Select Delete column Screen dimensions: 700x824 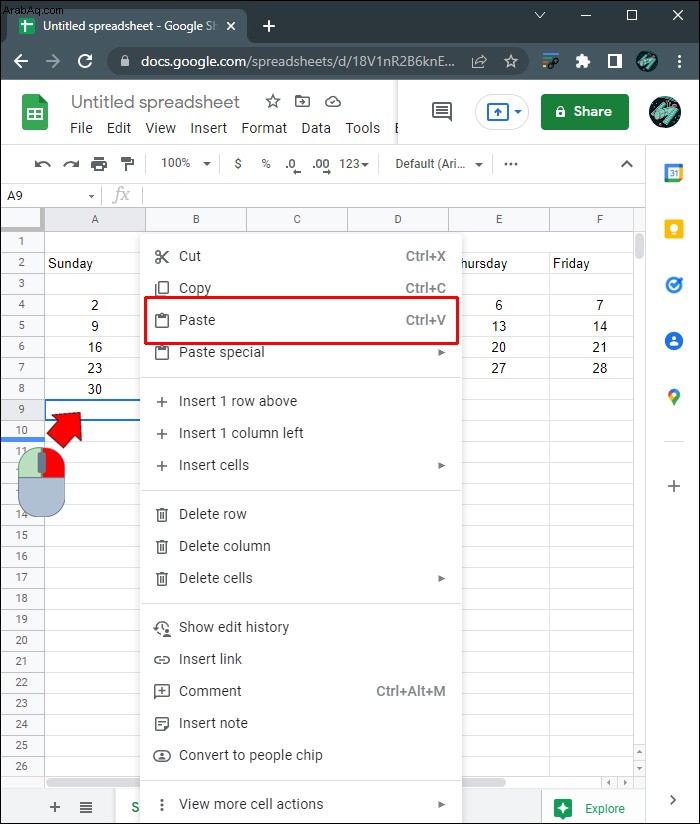301,546
